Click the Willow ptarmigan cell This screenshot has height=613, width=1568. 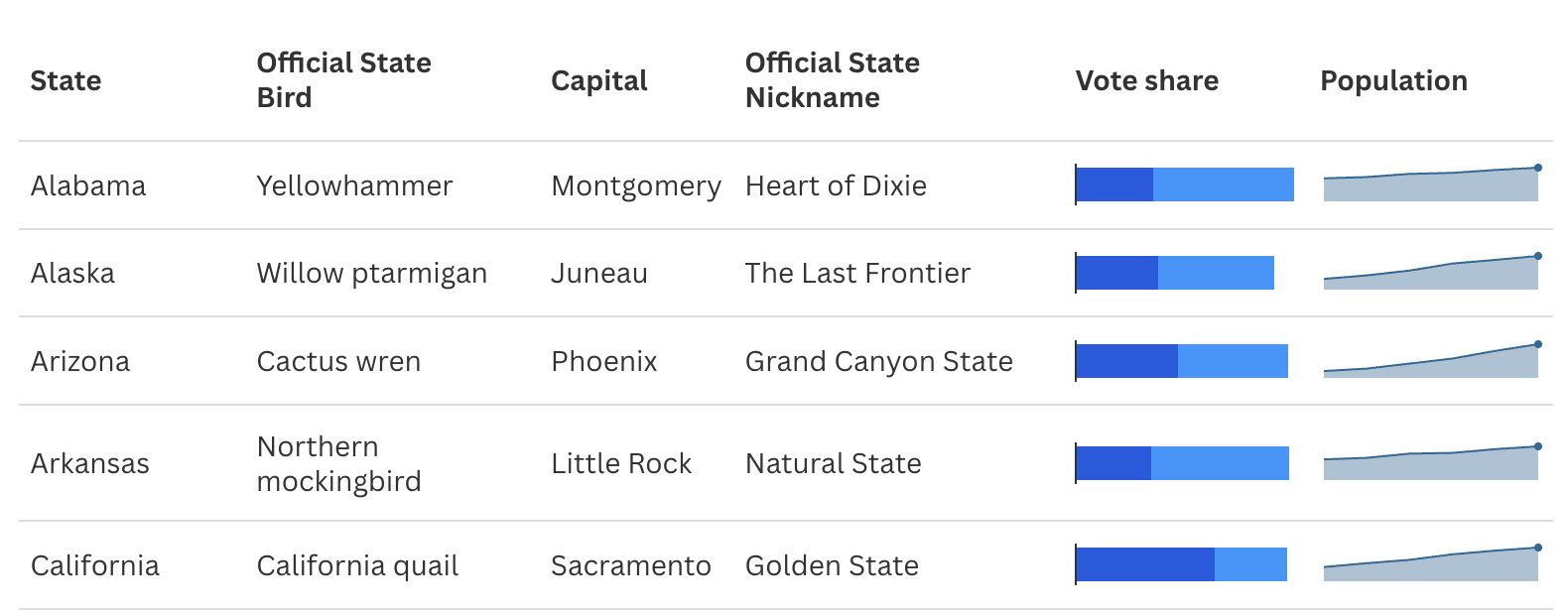pos(371,274)
